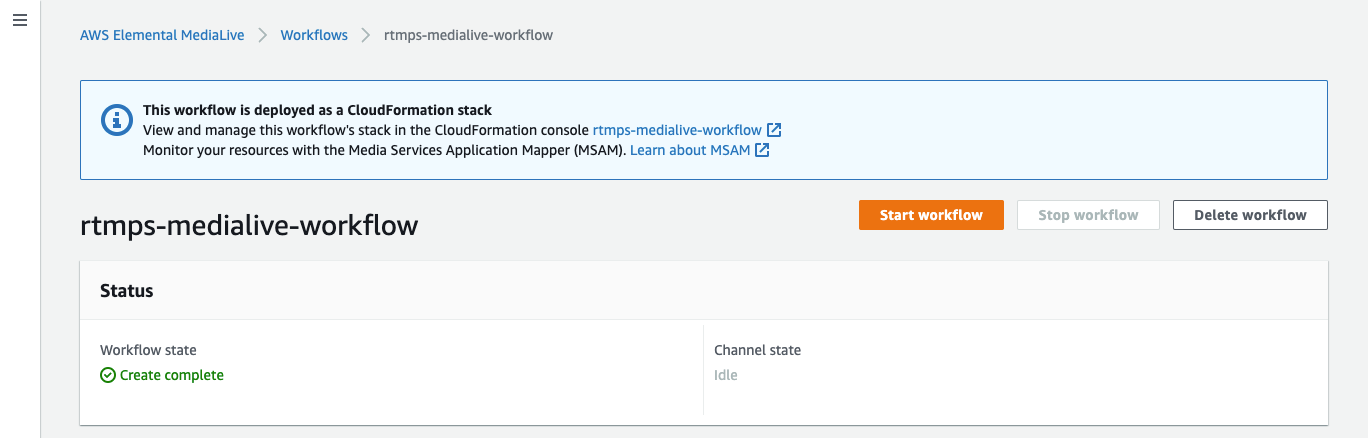Click the bold CloudFormation stack banner title
1368x438 pixels.
[x=318, y=110]
